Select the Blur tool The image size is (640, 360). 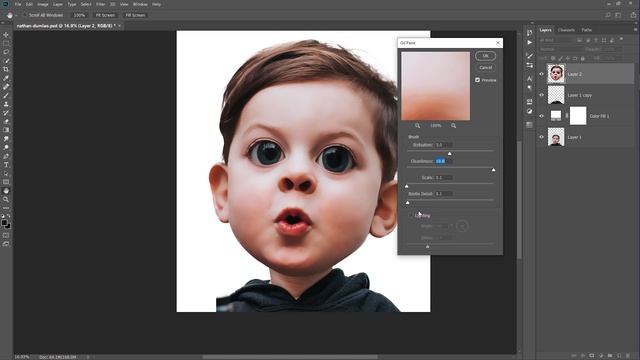coord(6,139)
